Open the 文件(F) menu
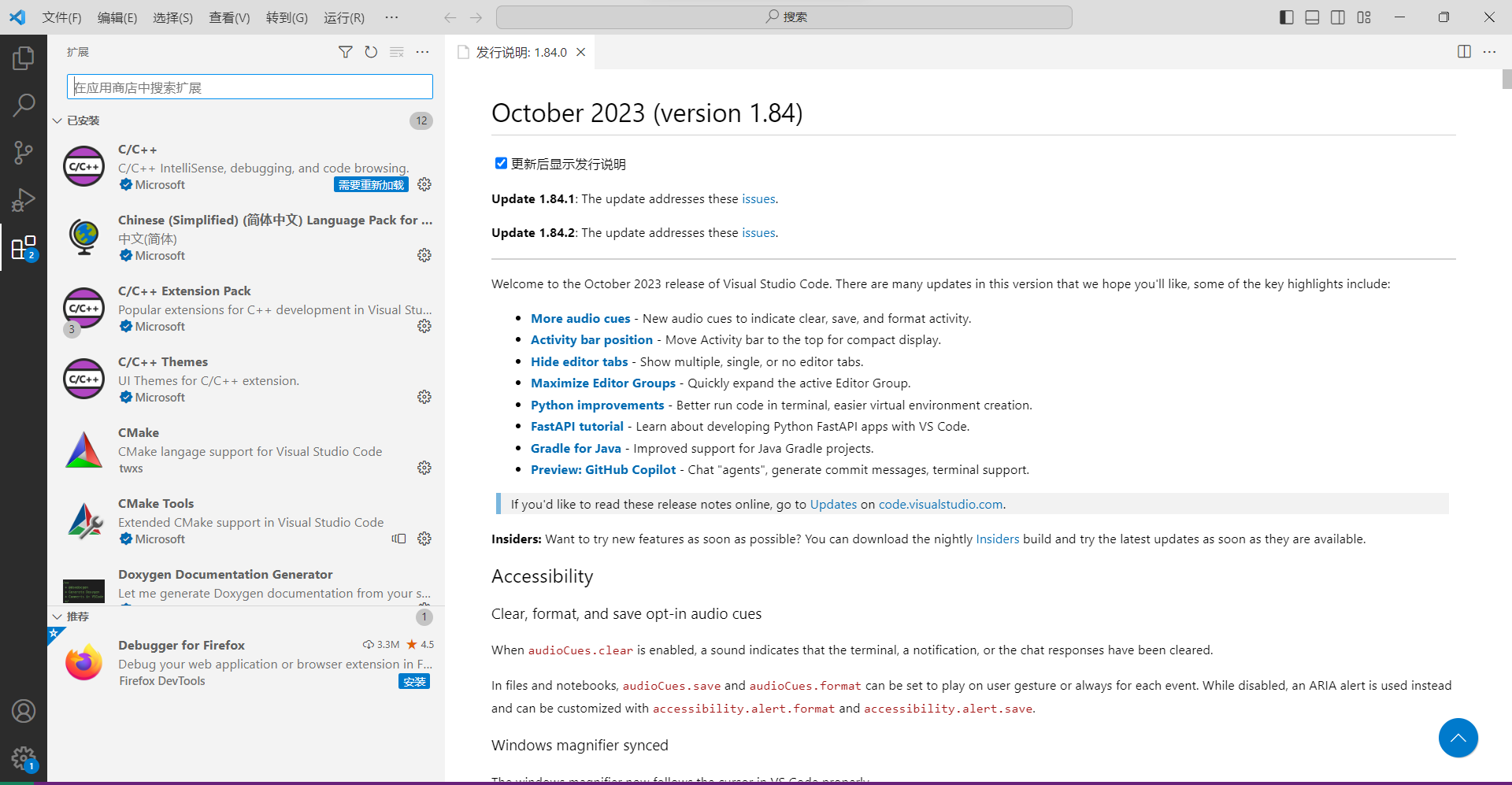Screen dimensions: 1512x785 [61, 17]
